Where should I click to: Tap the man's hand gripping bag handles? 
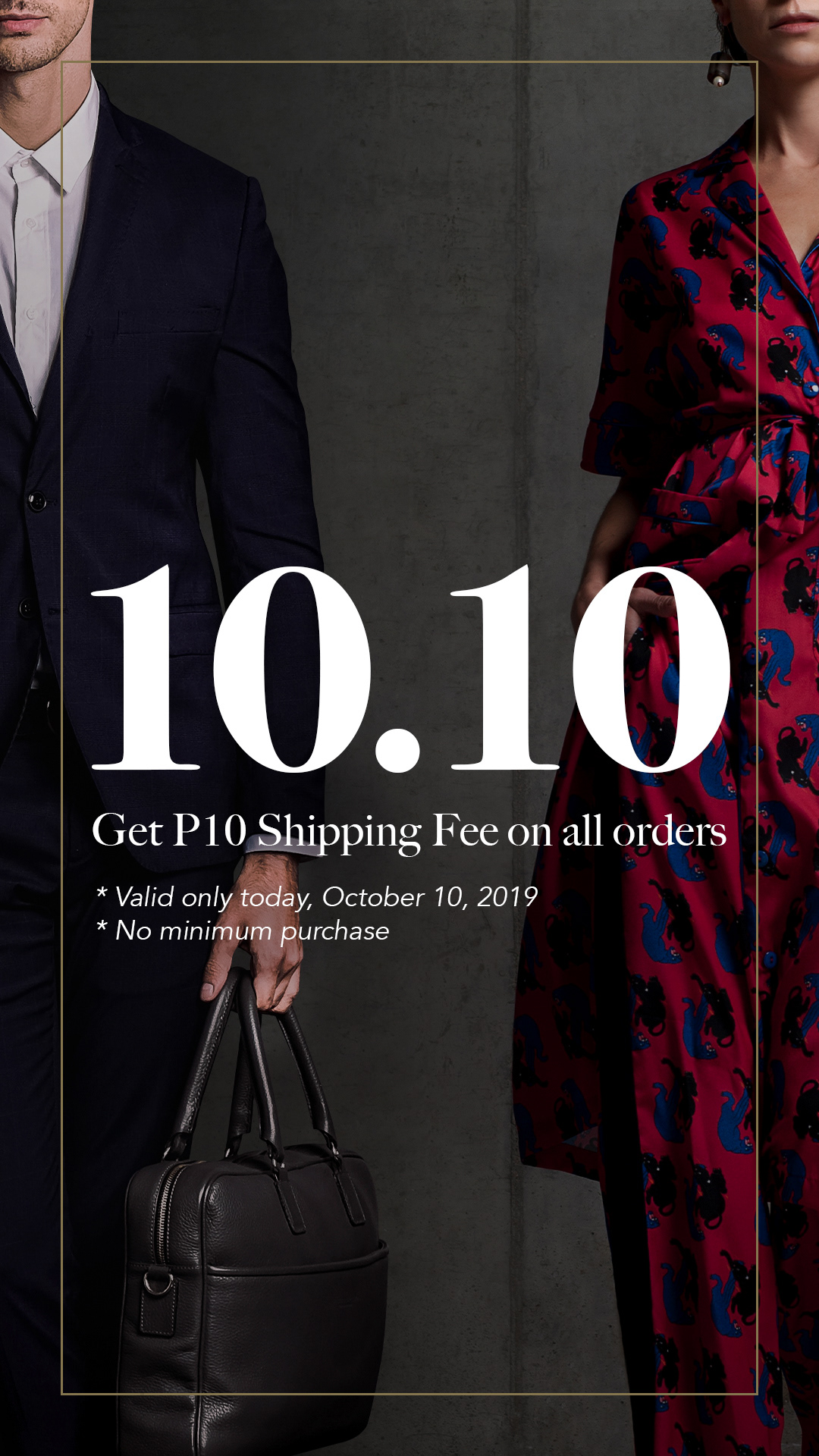tap(254, 933)
